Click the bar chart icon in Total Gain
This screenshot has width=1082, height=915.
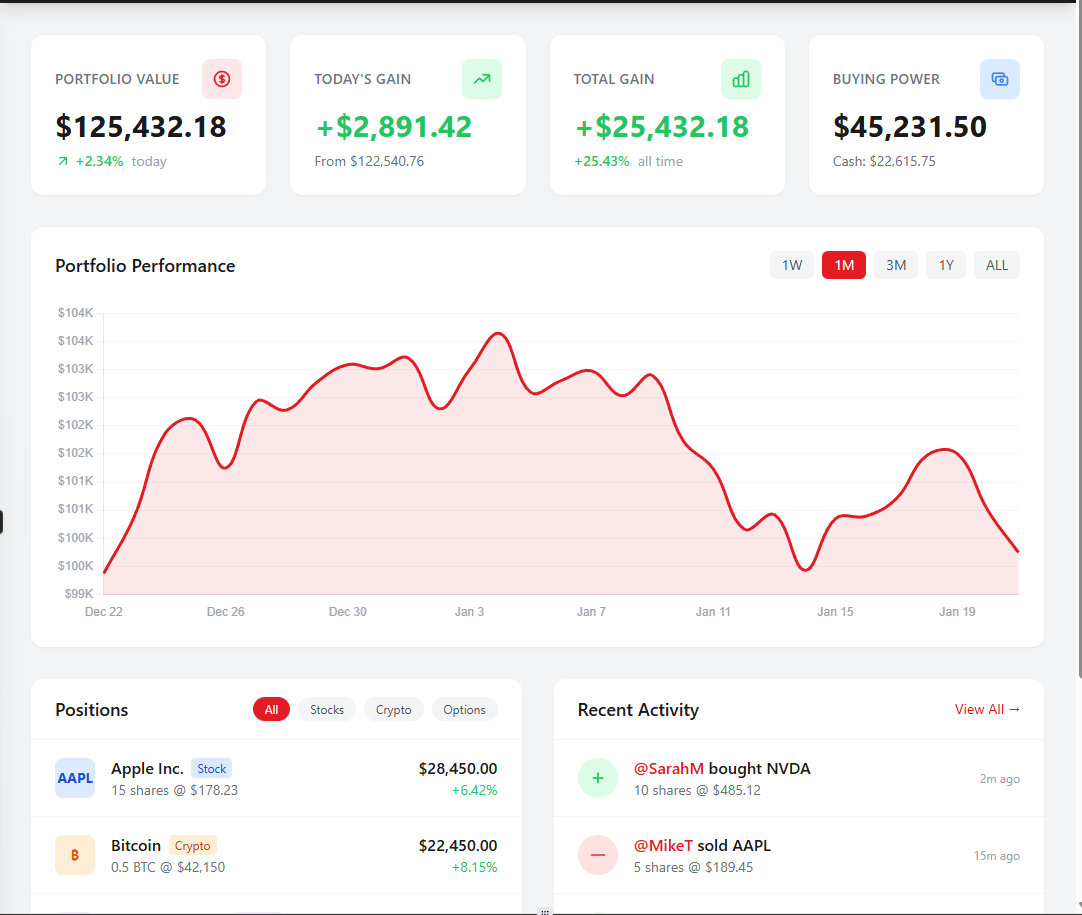pyautogui.click(x=740, y=79)
